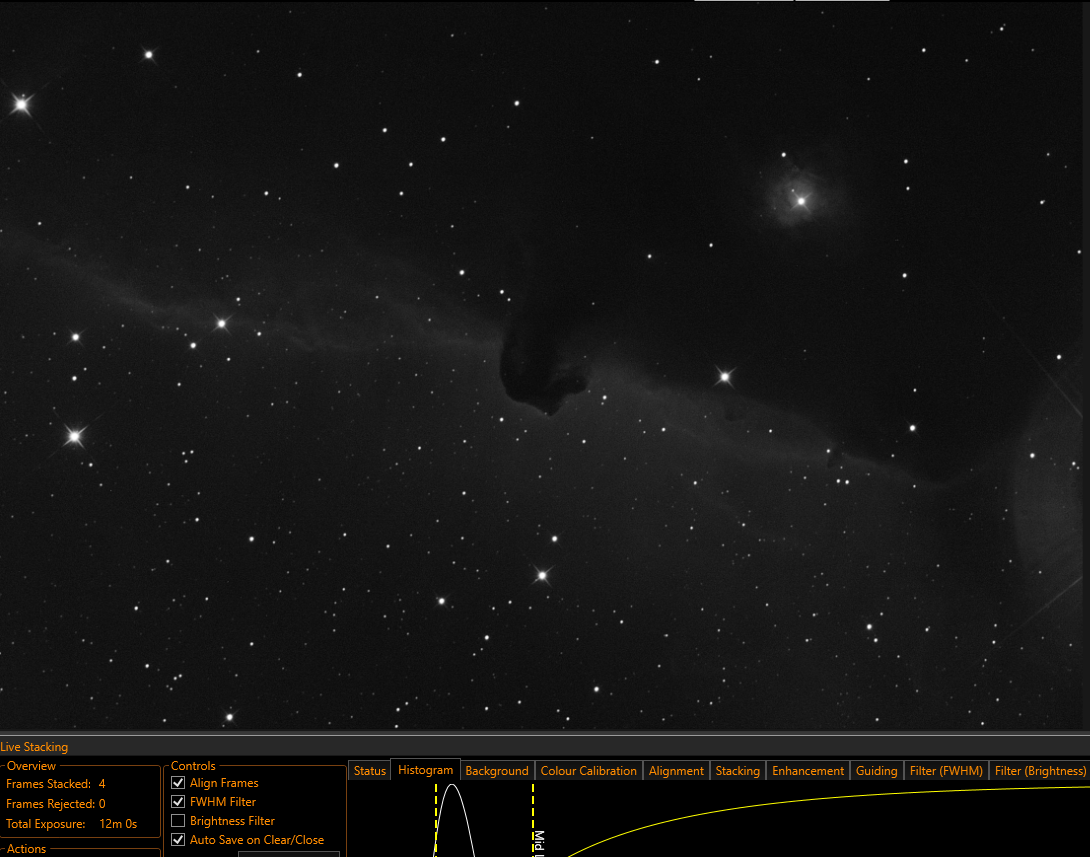Disable the FWHM Filter checkbox
Screen dimensions: 1090x857
coord(178,801)
